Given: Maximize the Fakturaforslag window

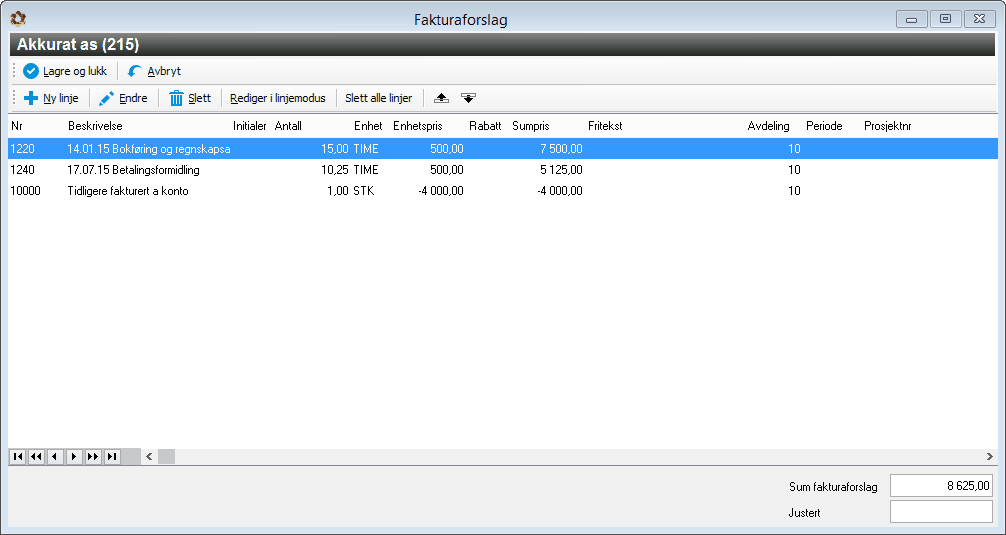Looking at the screenshot, I should click(x=945, y=19).
